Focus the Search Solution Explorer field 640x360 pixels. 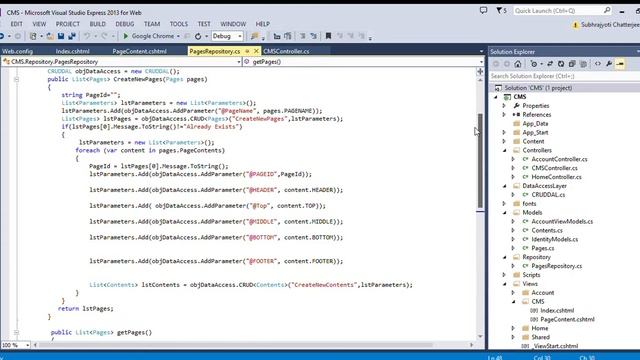point(564,76)
